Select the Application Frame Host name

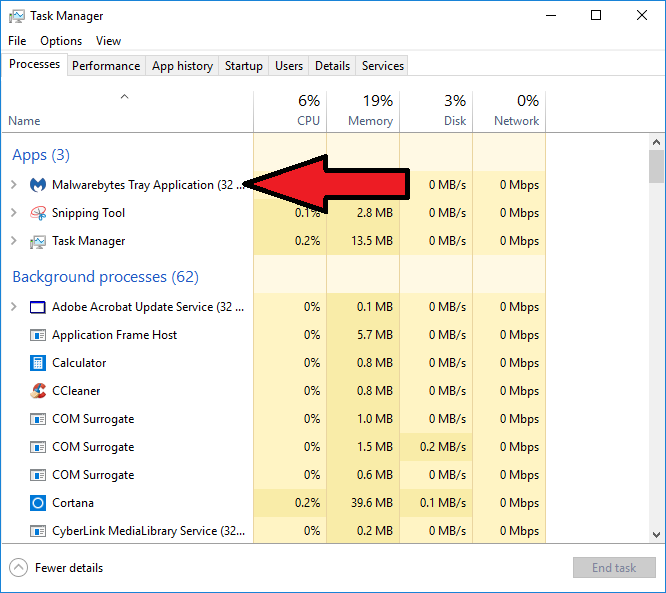point(114,335)
